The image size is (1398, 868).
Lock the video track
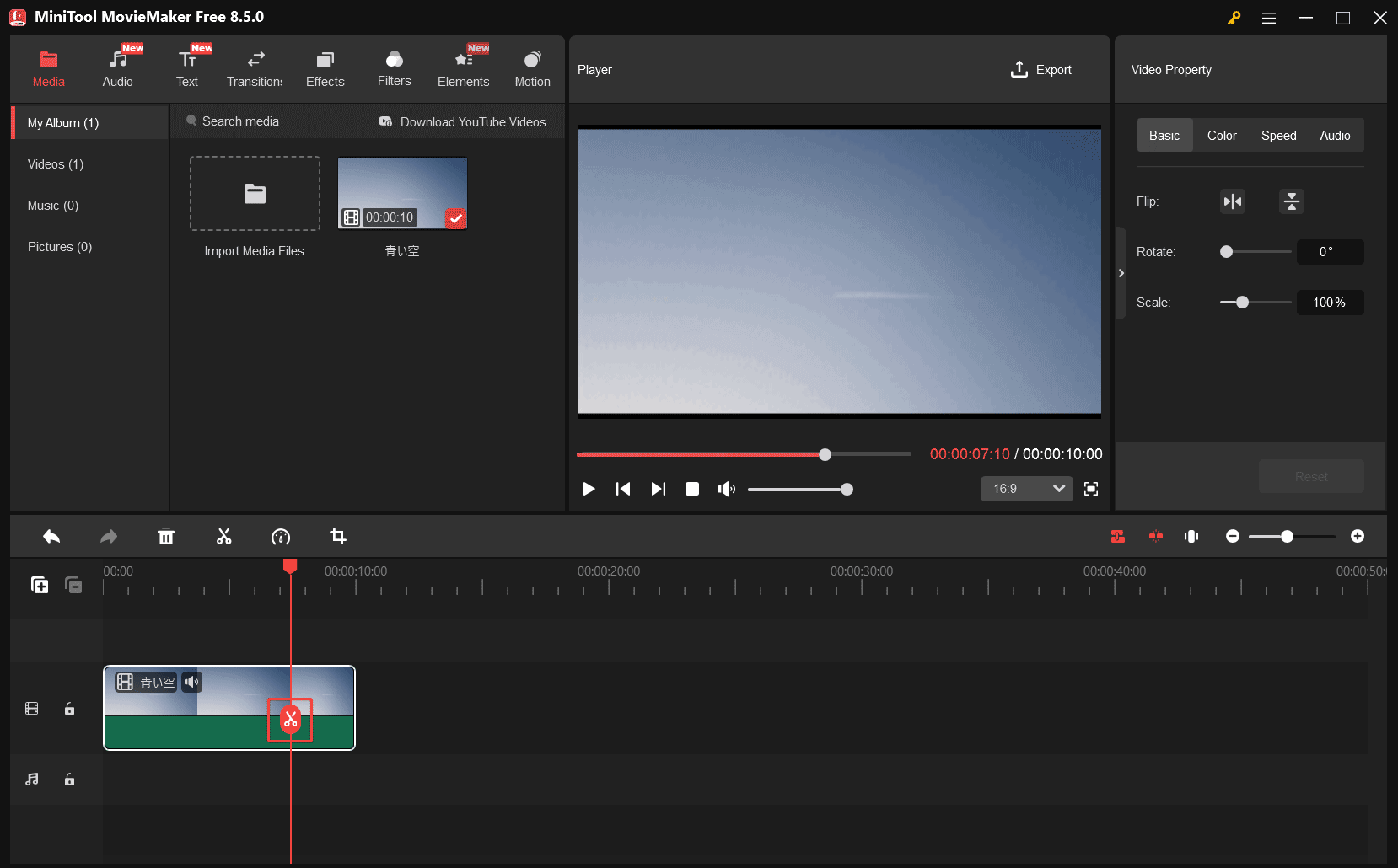pos(69,709)
